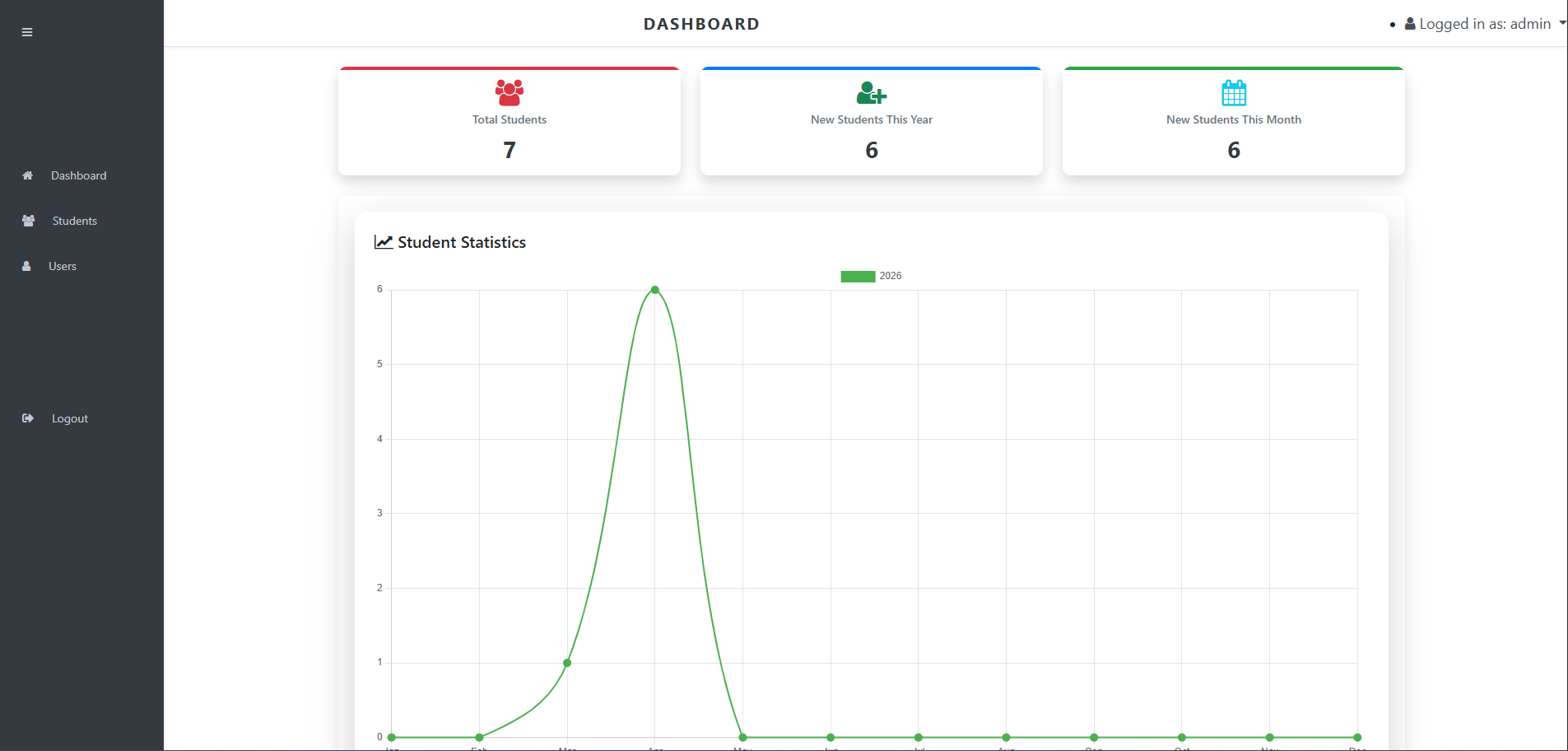1568x751 pixels.
Task: Click the March data point at 1
Action: [567, 663]
